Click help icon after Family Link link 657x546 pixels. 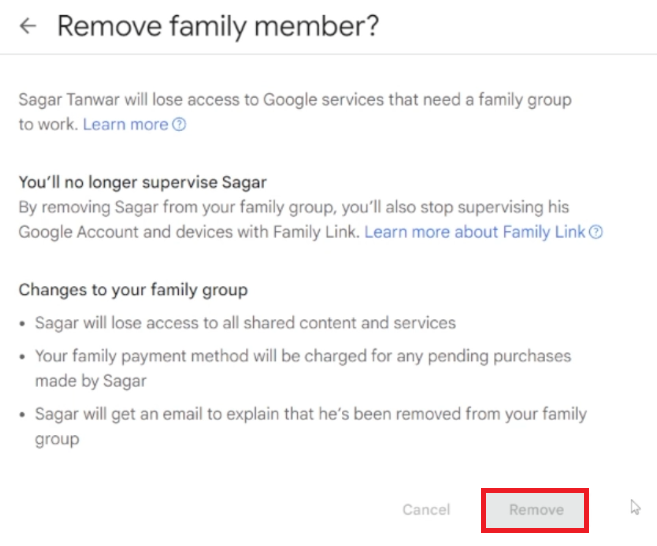(596, 232)
